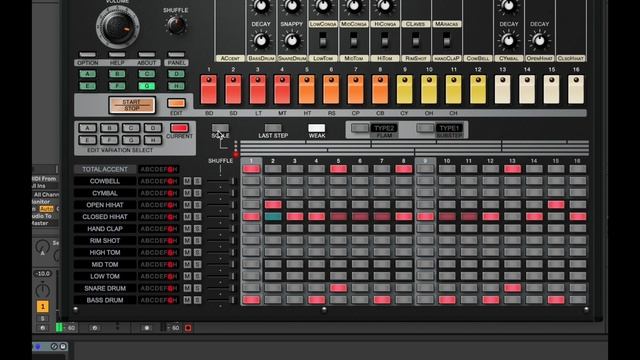Flip the Claves/RimShot switch
Image resolution: width=640 pixels, height=360 pixels.
[x=416, y=41]
